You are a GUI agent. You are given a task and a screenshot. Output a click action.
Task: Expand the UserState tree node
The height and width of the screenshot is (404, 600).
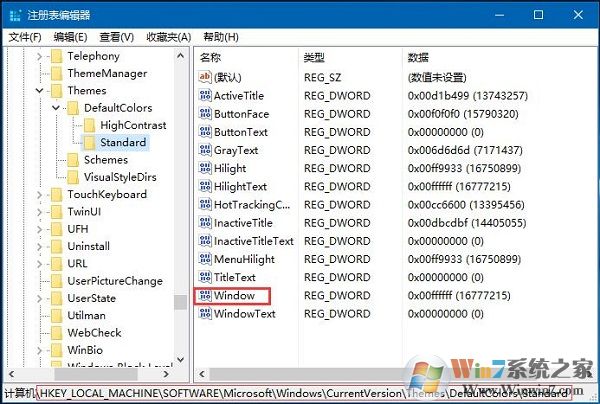point(39,298)
